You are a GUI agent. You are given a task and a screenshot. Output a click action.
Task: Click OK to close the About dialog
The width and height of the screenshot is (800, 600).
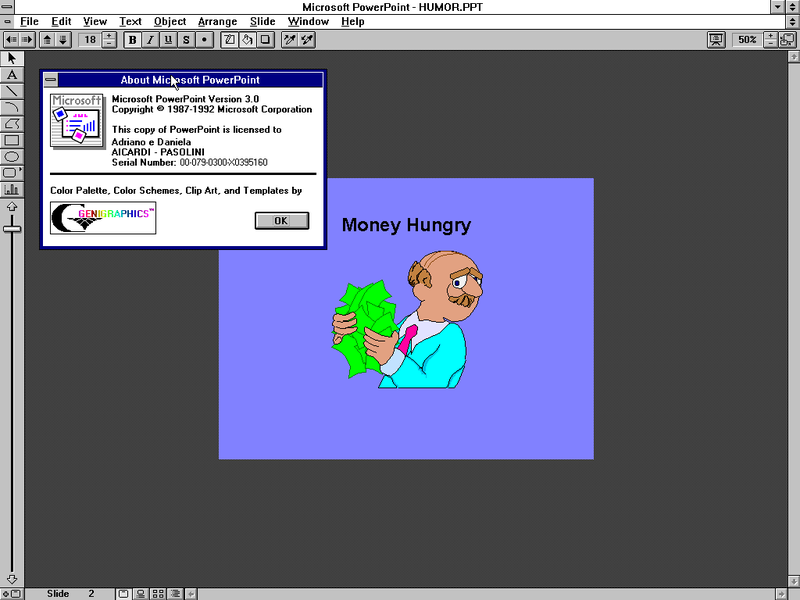[x=282, y=220]
